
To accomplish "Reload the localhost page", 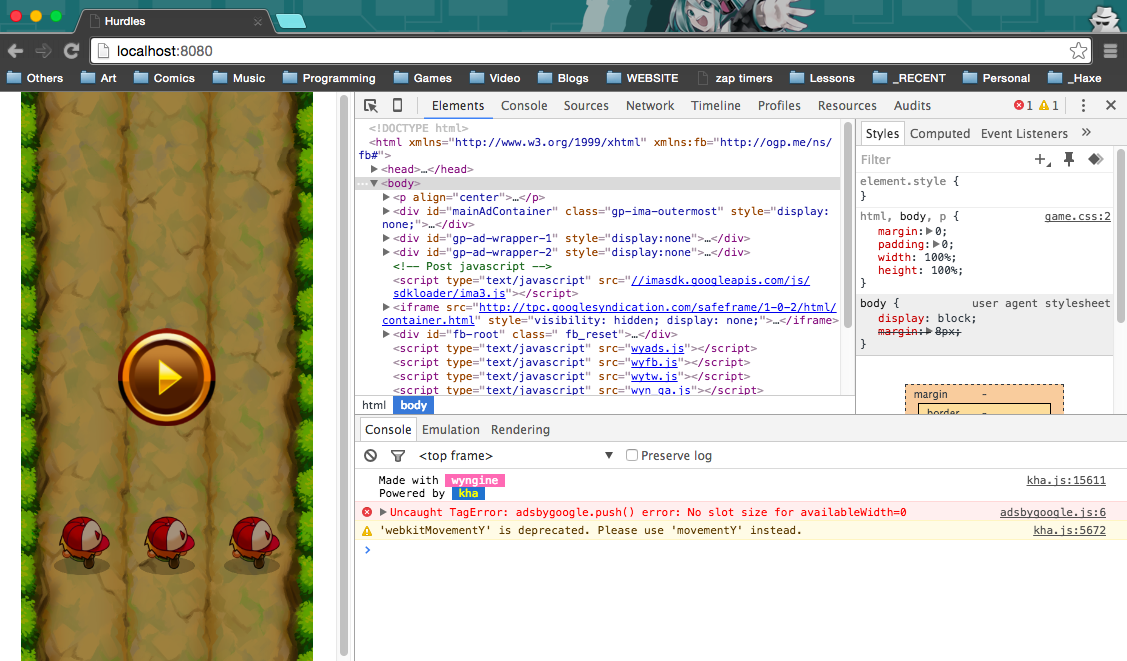I will (x=71, y=51).
